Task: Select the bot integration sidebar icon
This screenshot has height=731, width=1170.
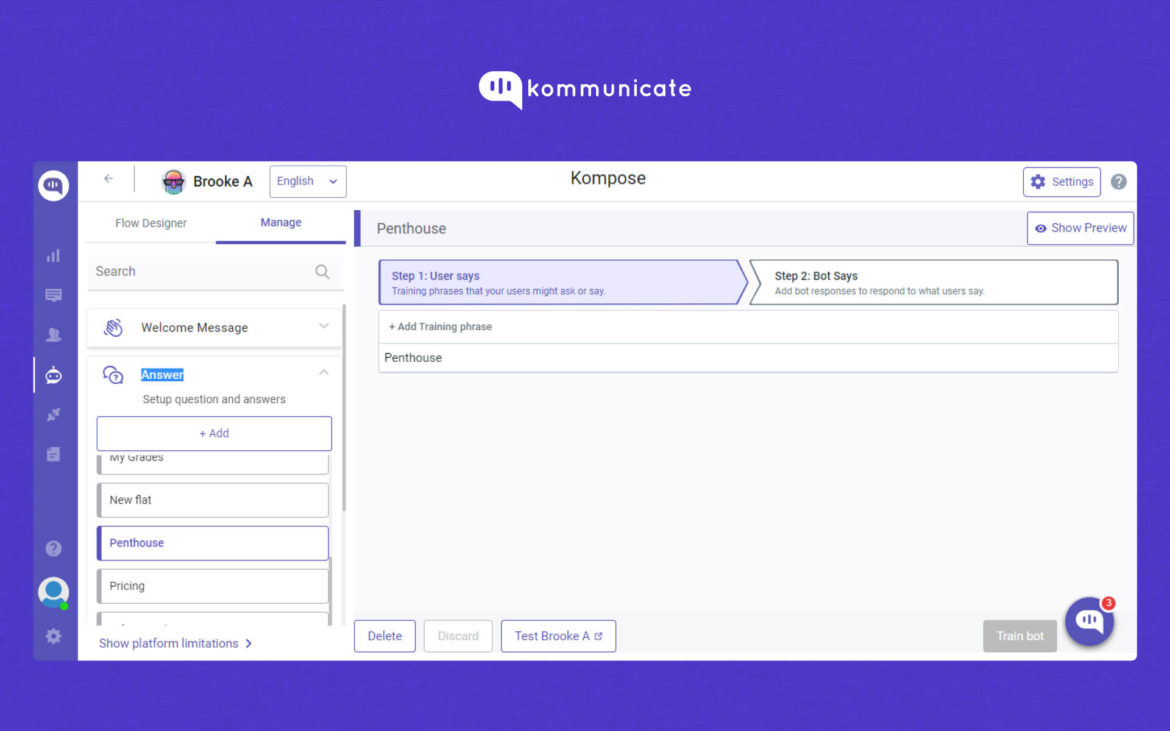Action: (x=53, y=375)
